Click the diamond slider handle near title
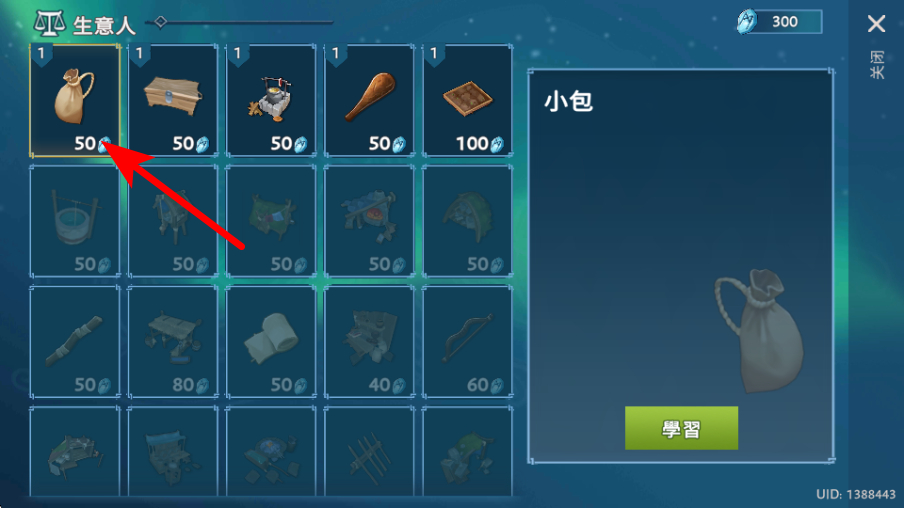Viewport: 904px width, 508px height. pos(161,22)
